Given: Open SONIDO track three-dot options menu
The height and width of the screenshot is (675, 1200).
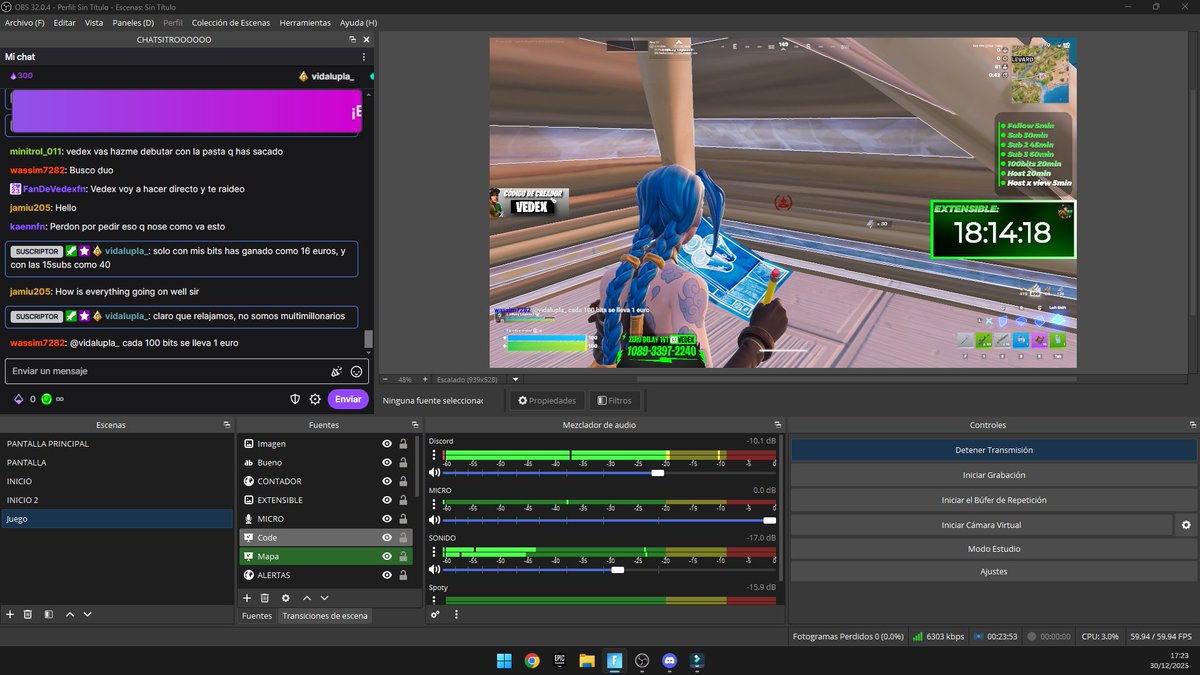Looking at the screenshot, I should (433, 552).
